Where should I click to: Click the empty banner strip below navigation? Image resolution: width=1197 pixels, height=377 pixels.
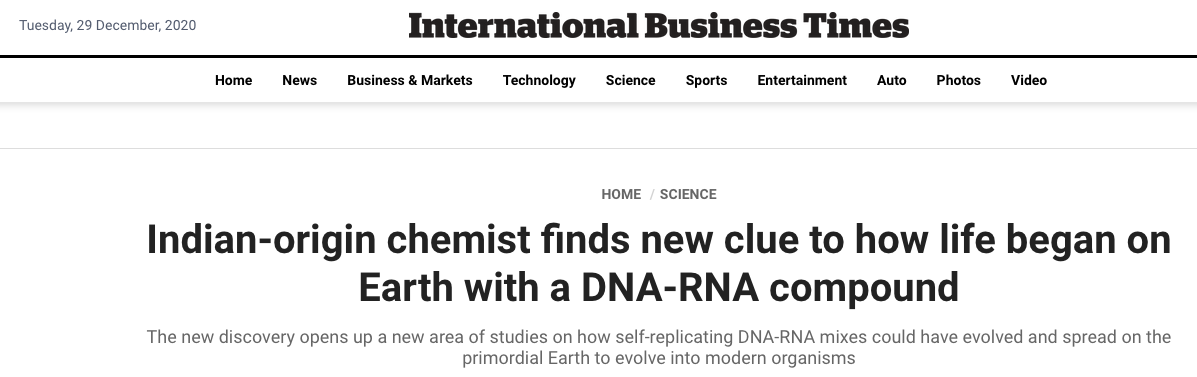598,125
